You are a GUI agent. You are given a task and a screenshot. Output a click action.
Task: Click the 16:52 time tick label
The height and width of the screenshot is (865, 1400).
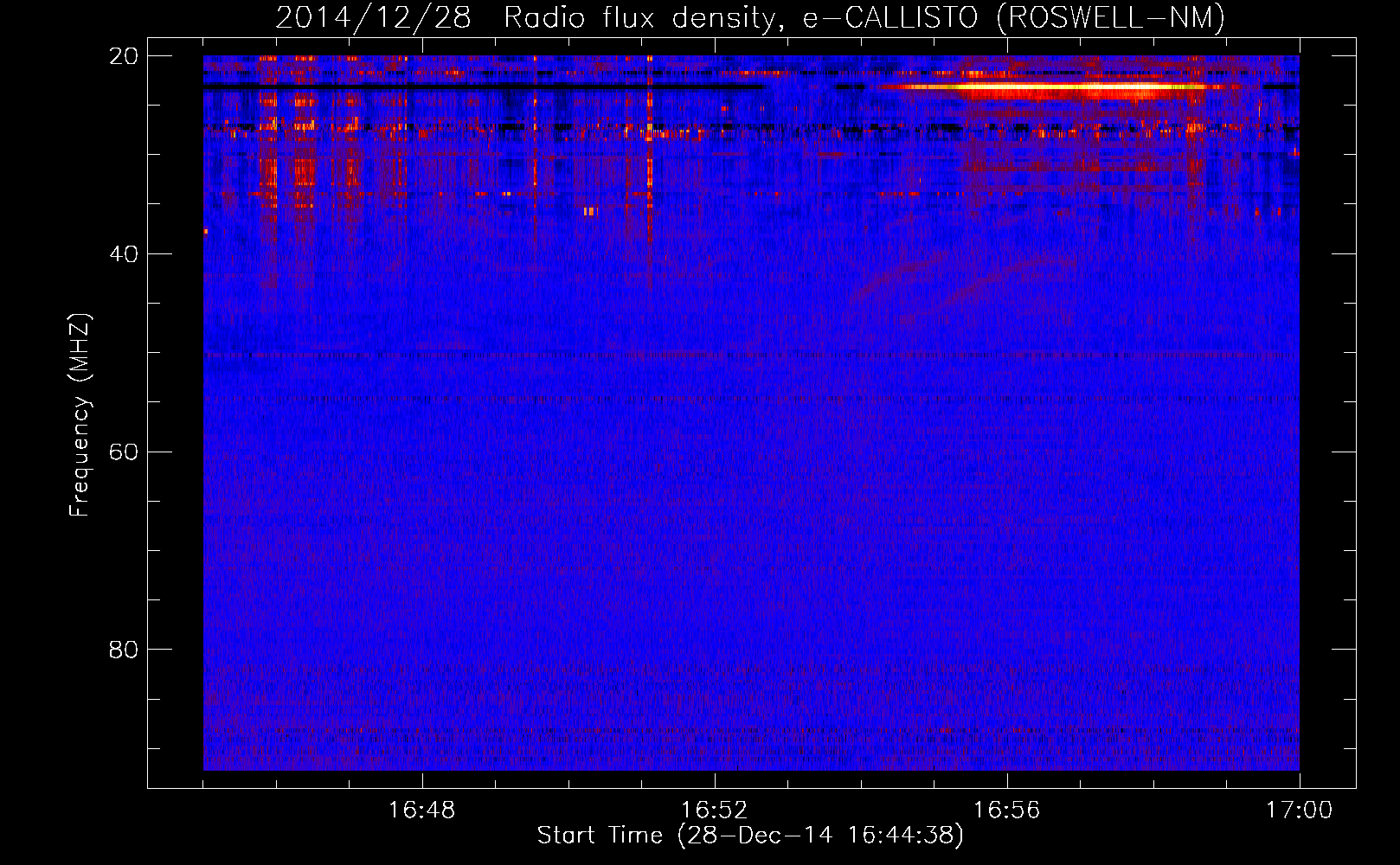pyautogui.click(x=715, y=811)
